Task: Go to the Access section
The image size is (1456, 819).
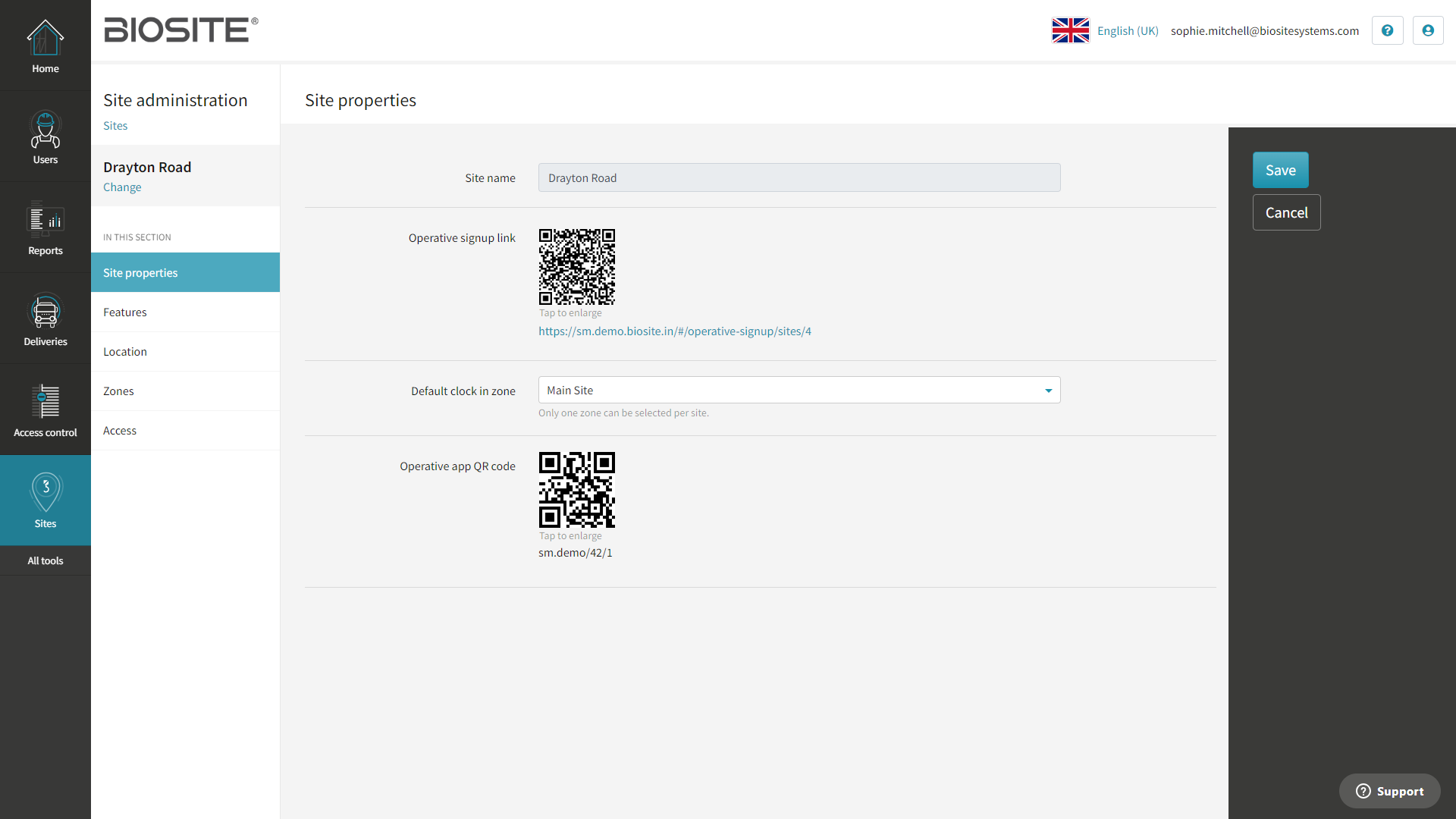Action: pyautogui.click(x=185, y=430)
